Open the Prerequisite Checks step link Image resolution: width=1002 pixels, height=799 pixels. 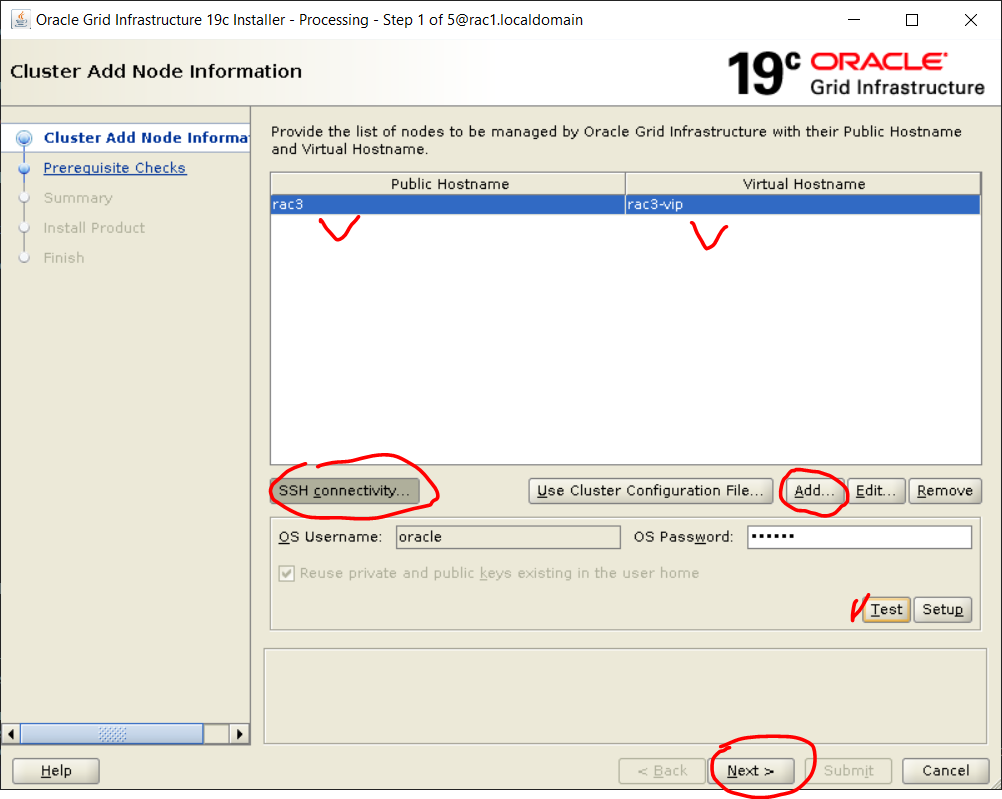click(x=114, y=168)
